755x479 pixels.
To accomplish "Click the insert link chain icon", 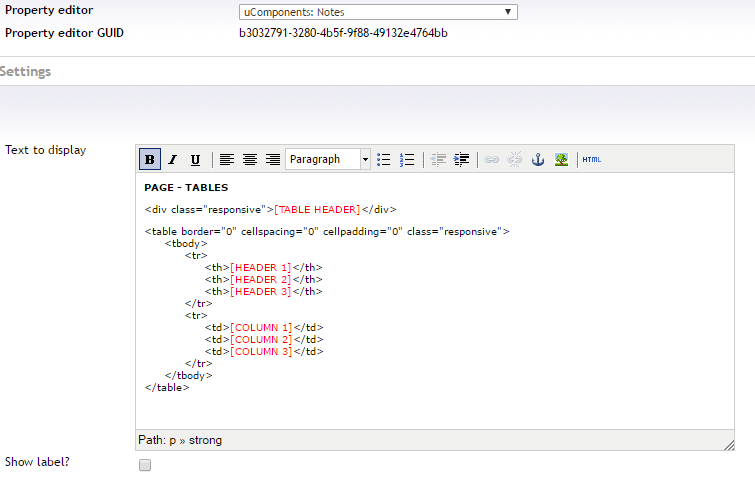I will pyautogui.click(x=491, y=160).
